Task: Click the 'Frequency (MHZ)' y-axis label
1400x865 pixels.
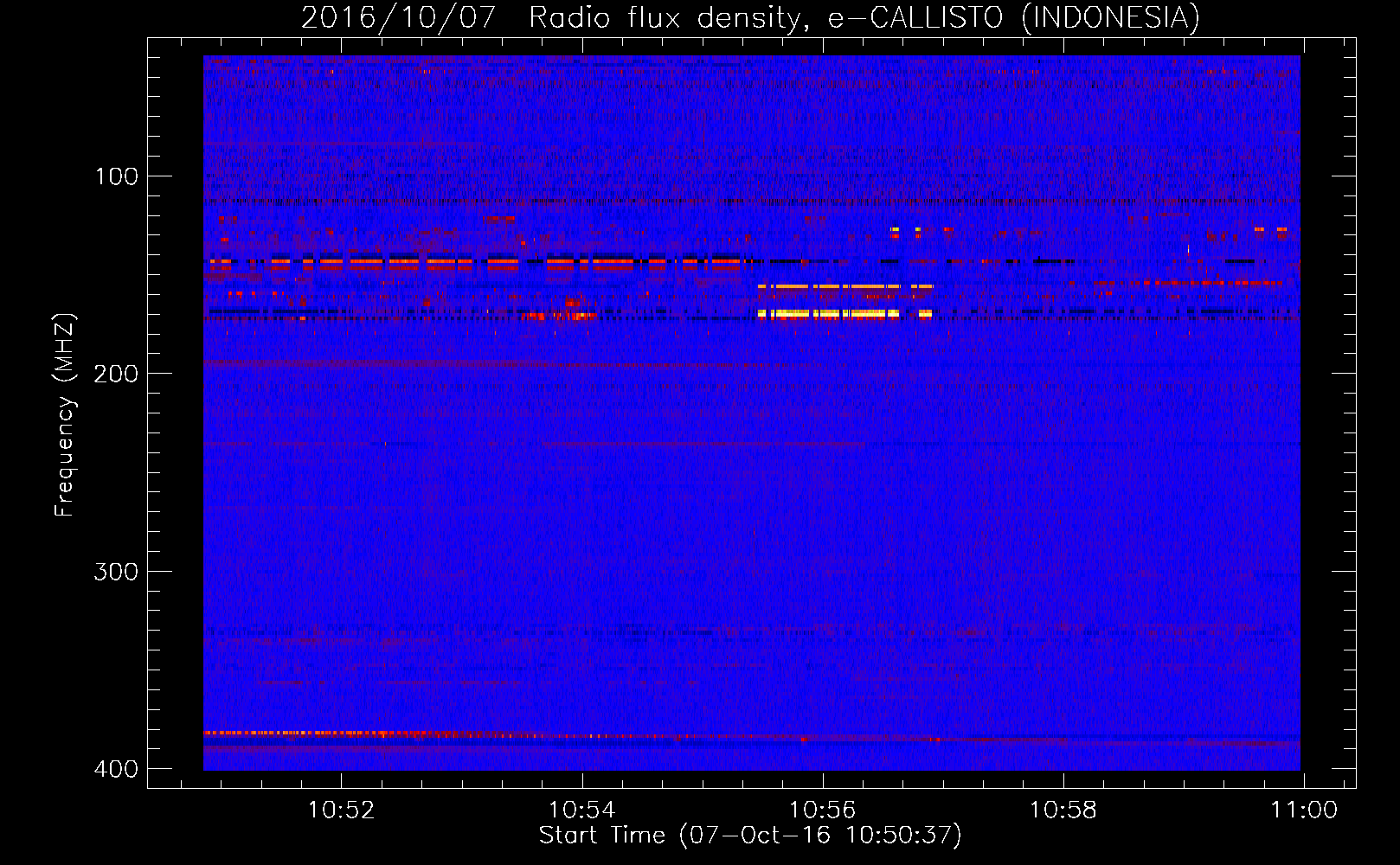Action: coord(65,415)
